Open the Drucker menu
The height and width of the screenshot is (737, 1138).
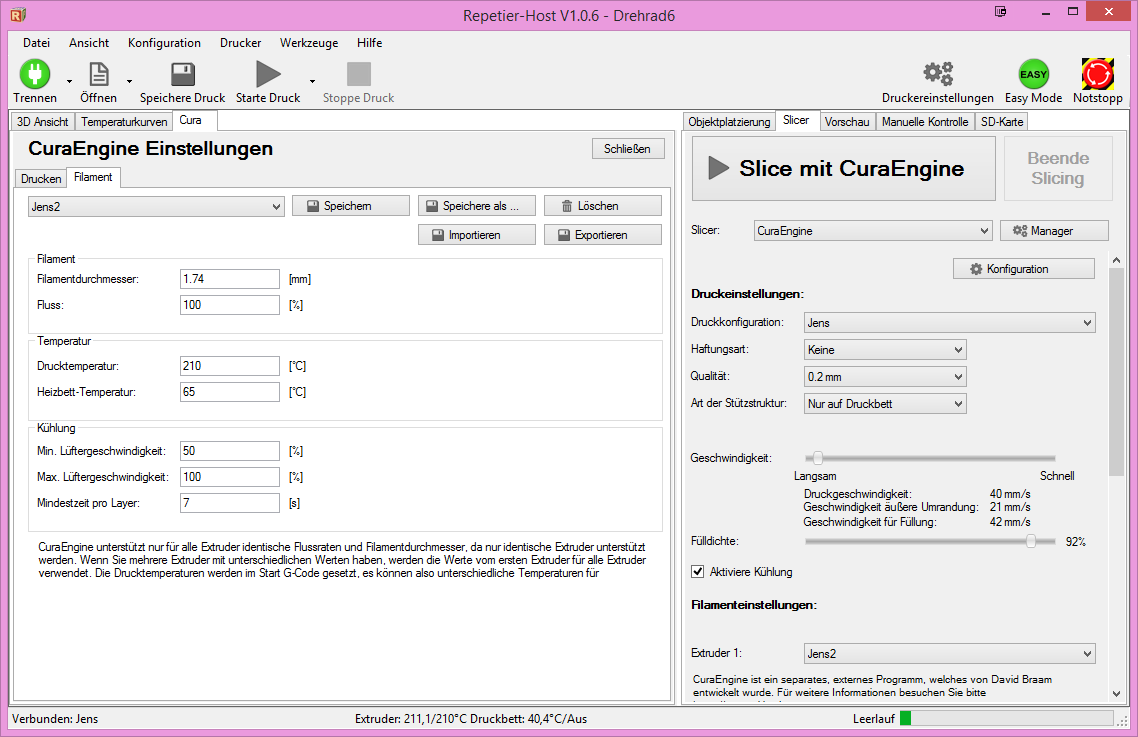point(240,43)
